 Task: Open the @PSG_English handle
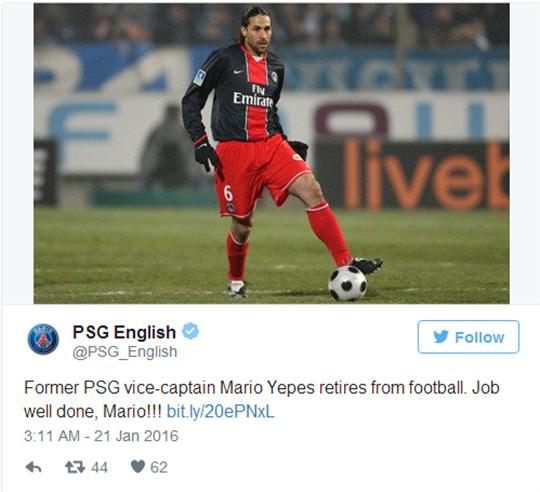tap(125, 352)
